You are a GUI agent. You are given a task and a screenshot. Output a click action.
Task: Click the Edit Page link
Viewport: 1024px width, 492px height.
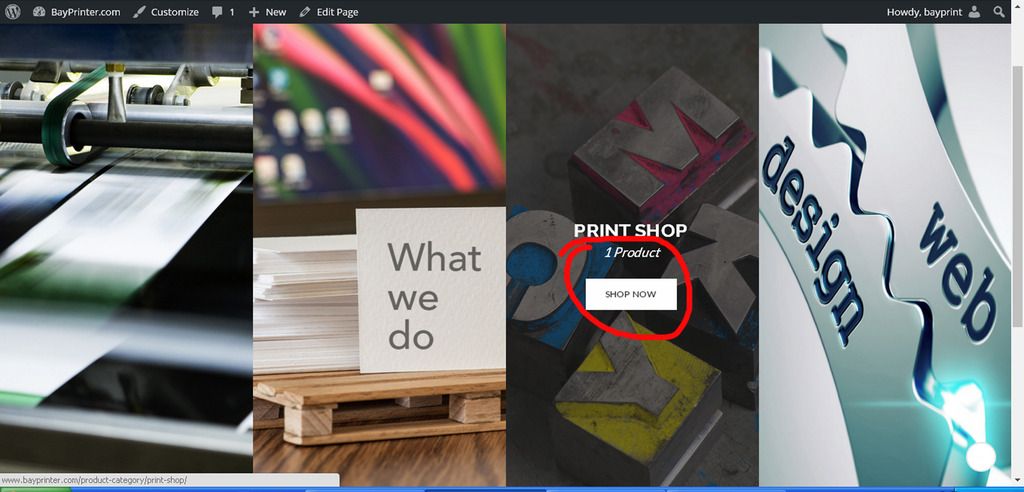point(337,12)
